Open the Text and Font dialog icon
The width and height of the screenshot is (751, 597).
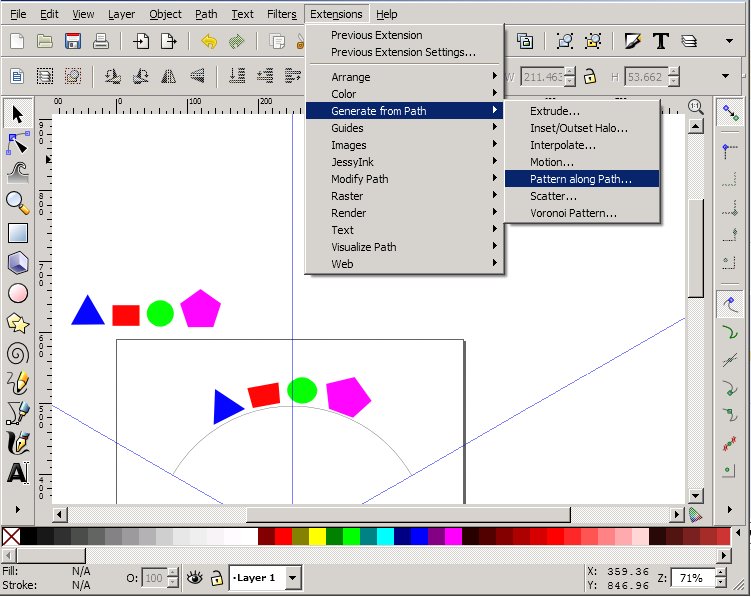[x=660, y=41]
